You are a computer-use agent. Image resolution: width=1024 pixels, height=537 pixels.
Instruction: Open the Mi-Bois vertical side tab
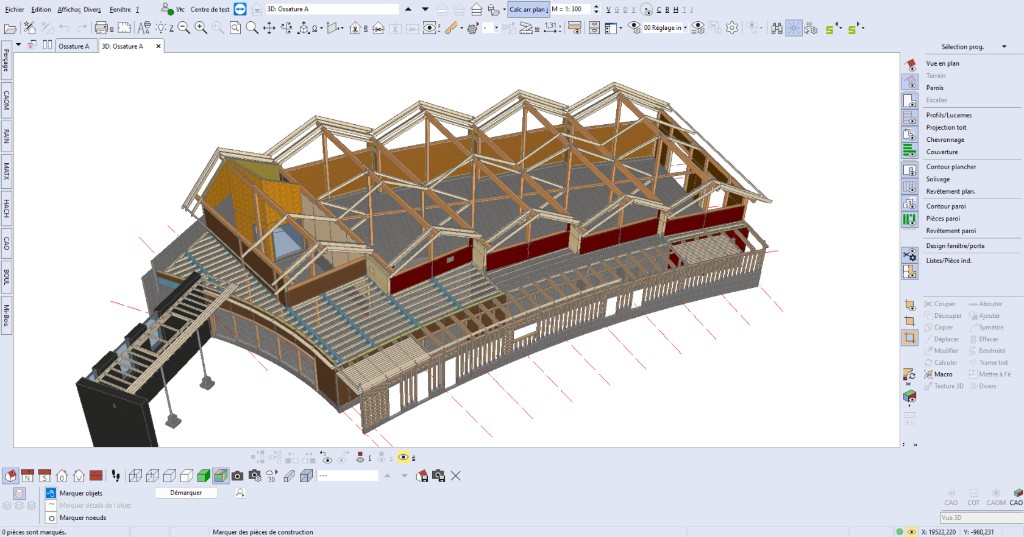click(x=7, y=316)
